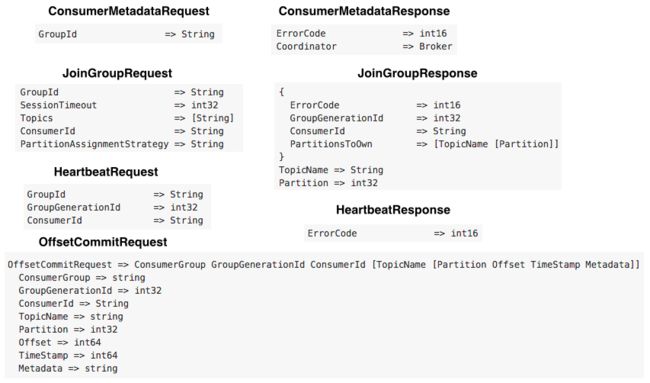Click the OffsetCommitRequest heading
Image resolution: width=650 pixels, height=383 pixels.
click(x=103, y=242)
